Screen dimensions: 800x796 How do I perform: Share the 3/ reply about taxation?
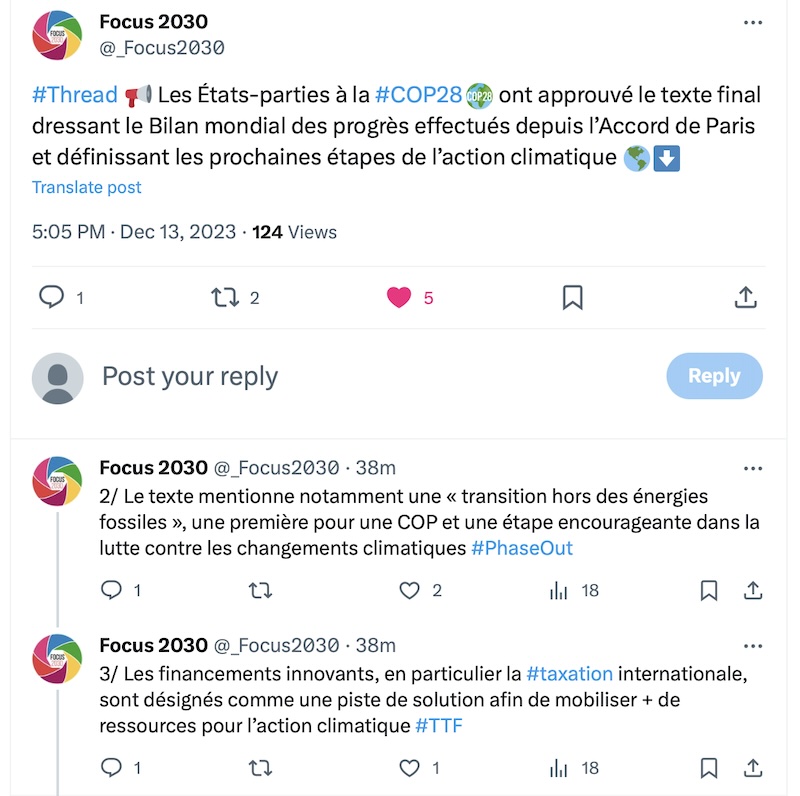pos(753,768)
